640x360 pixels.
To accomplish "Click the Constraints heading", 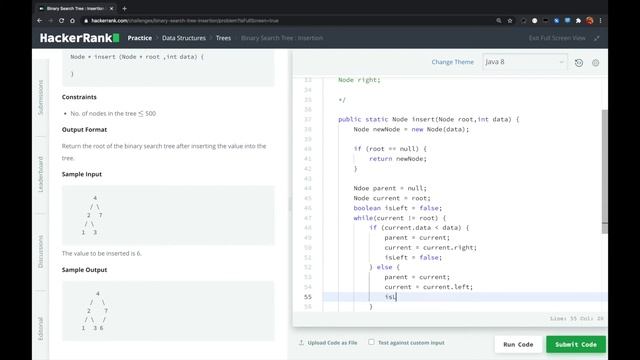I will click(x=79, y=97).
